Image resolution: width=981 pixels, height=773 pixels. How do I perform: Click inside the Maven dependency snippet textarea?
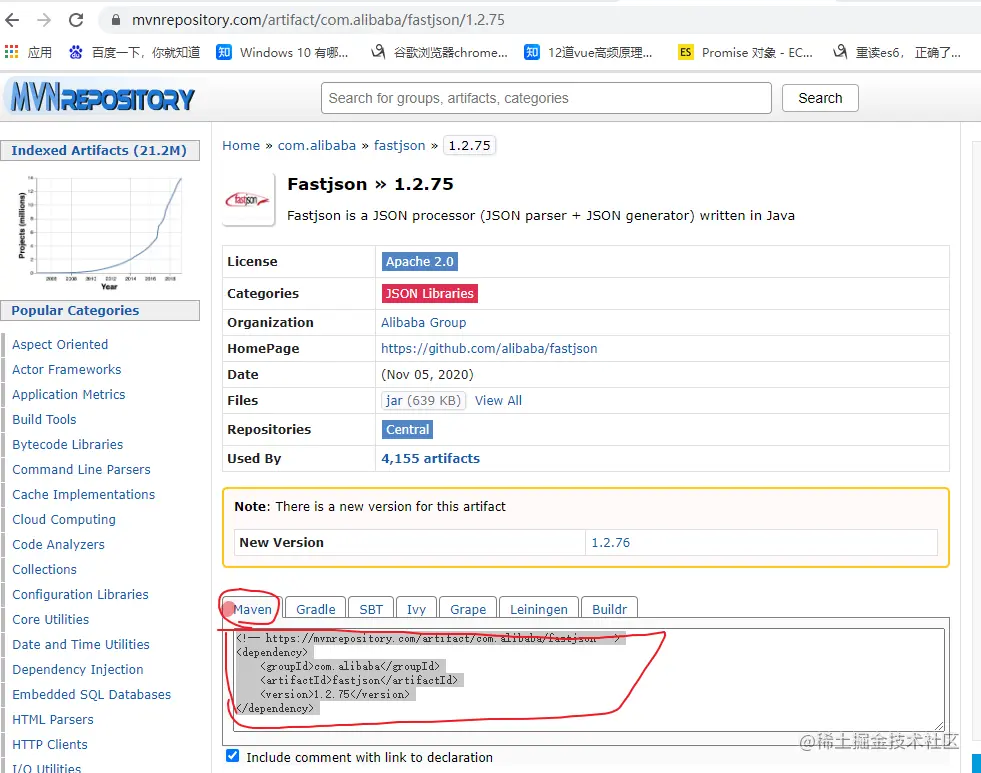click(588, 679)
